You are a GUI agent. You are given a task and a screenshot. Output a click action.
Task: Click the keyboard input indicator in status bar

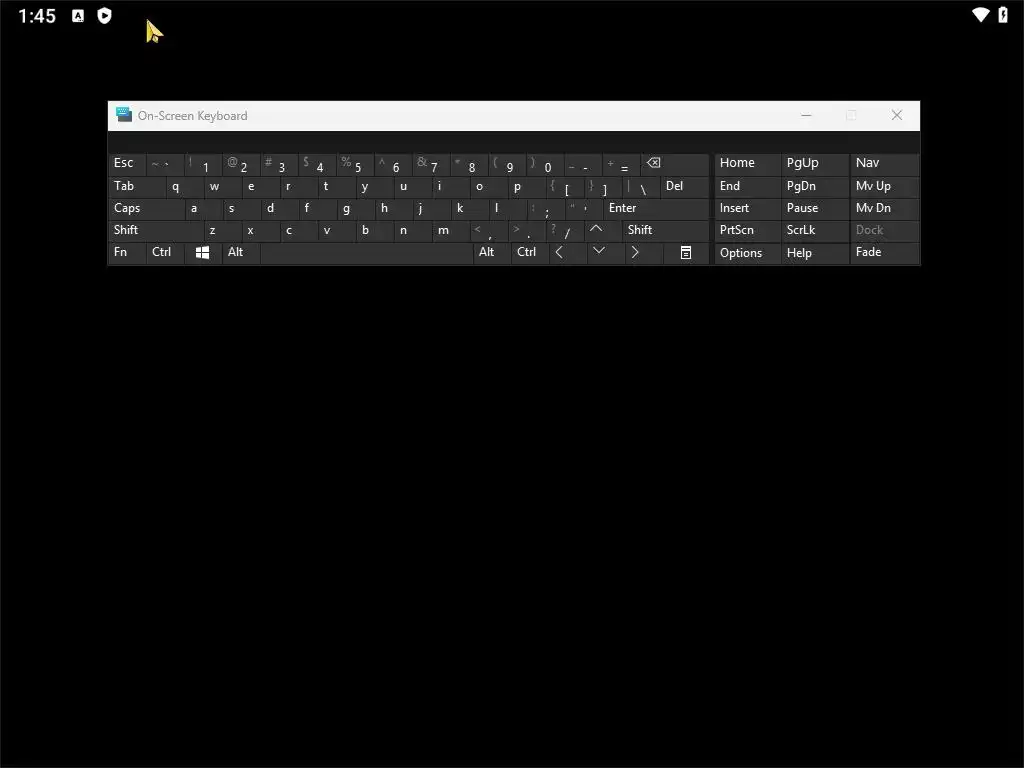click(78, 16)
